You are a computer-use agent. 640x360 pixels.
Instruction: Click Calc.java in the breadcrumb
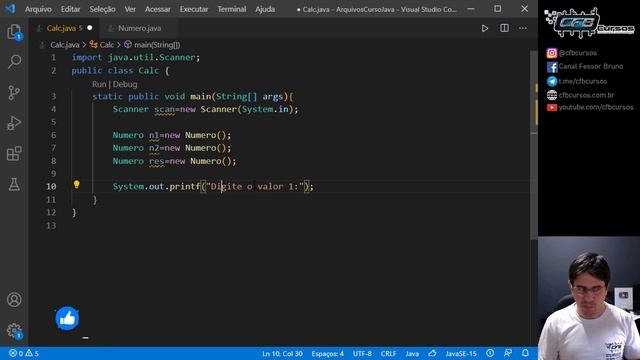coord(64,45)
